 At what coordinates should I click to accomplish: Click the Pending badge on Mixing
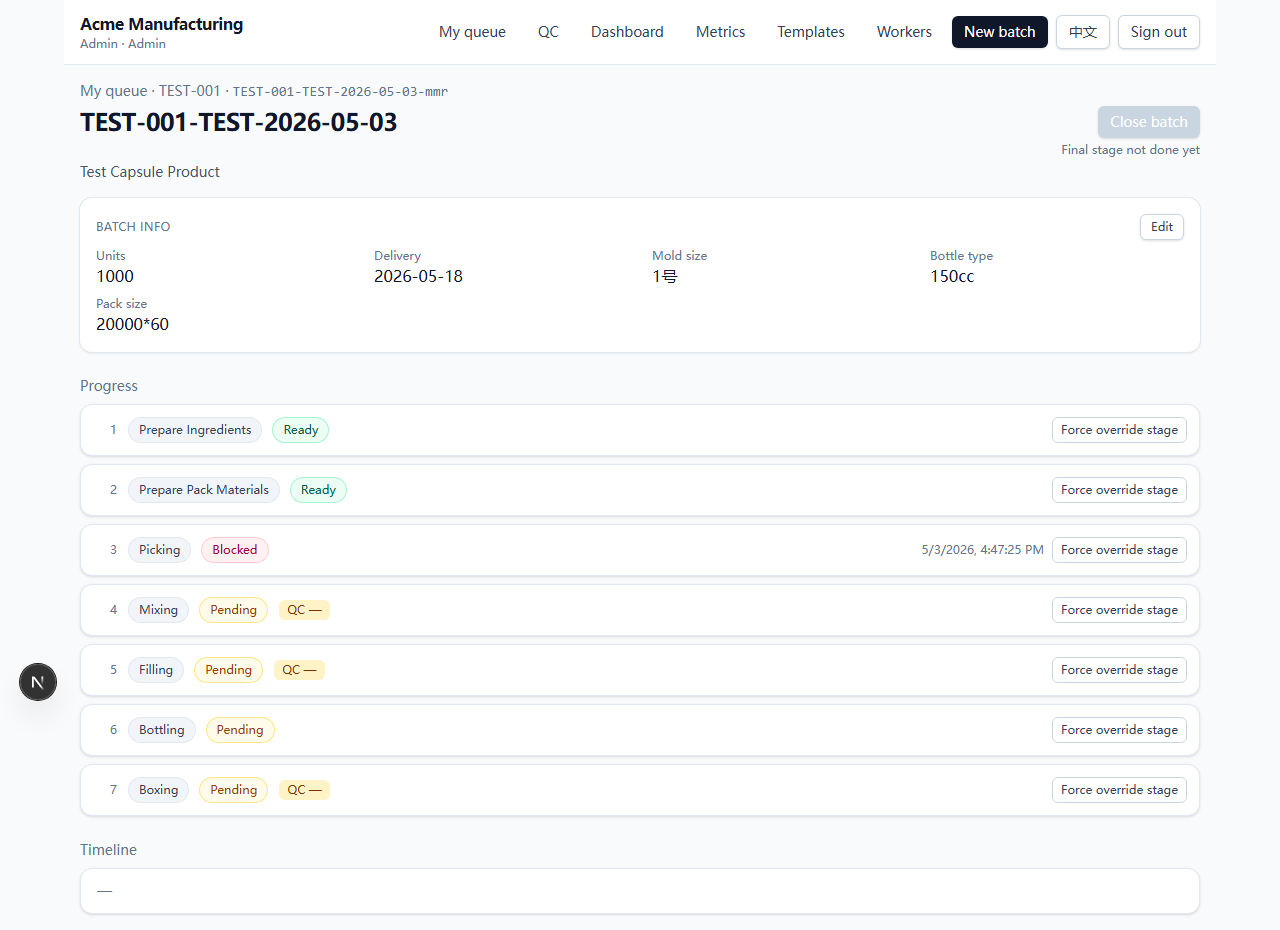[233, 610]
